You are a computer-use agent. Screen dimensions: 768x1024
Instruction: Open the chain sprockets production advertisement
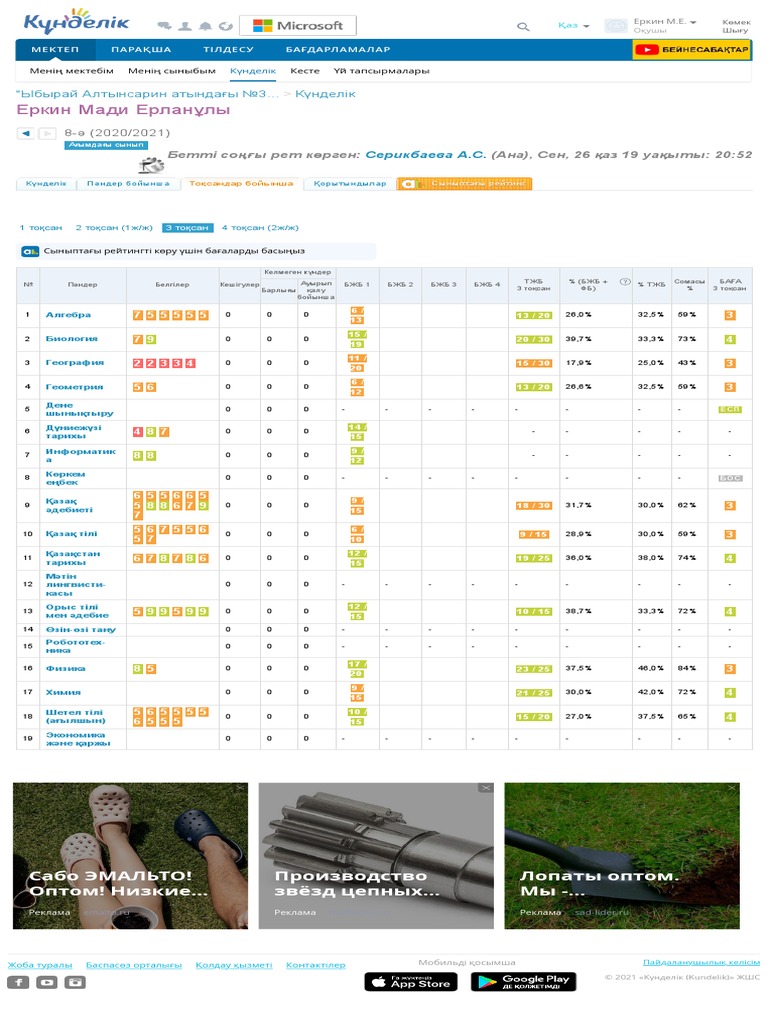point(376,856)
